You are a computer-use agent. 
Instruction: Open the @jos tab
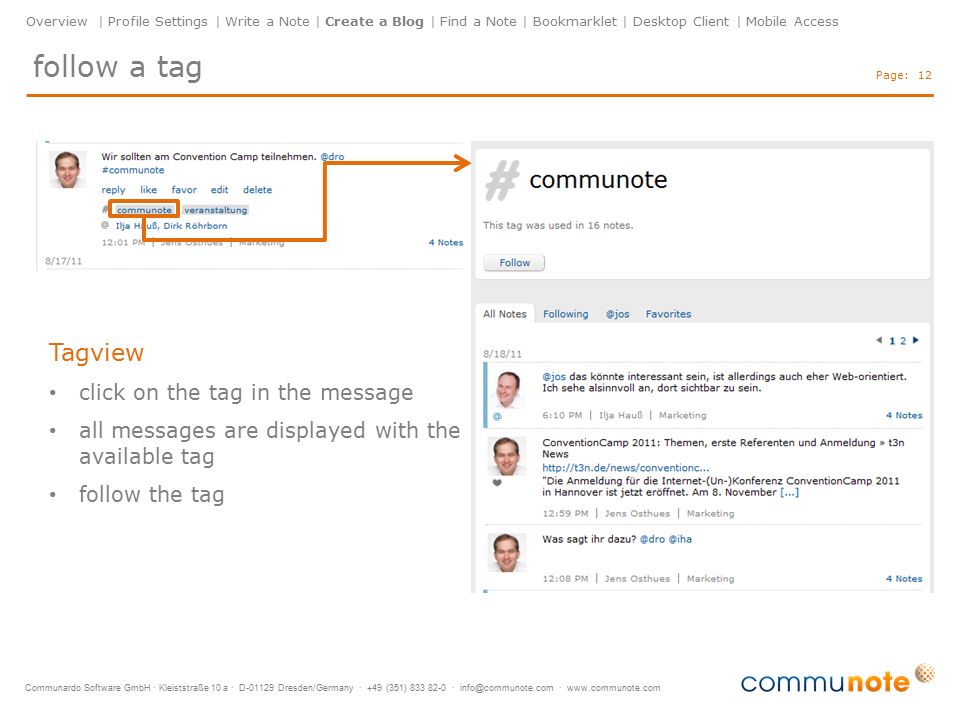[617, 314]
